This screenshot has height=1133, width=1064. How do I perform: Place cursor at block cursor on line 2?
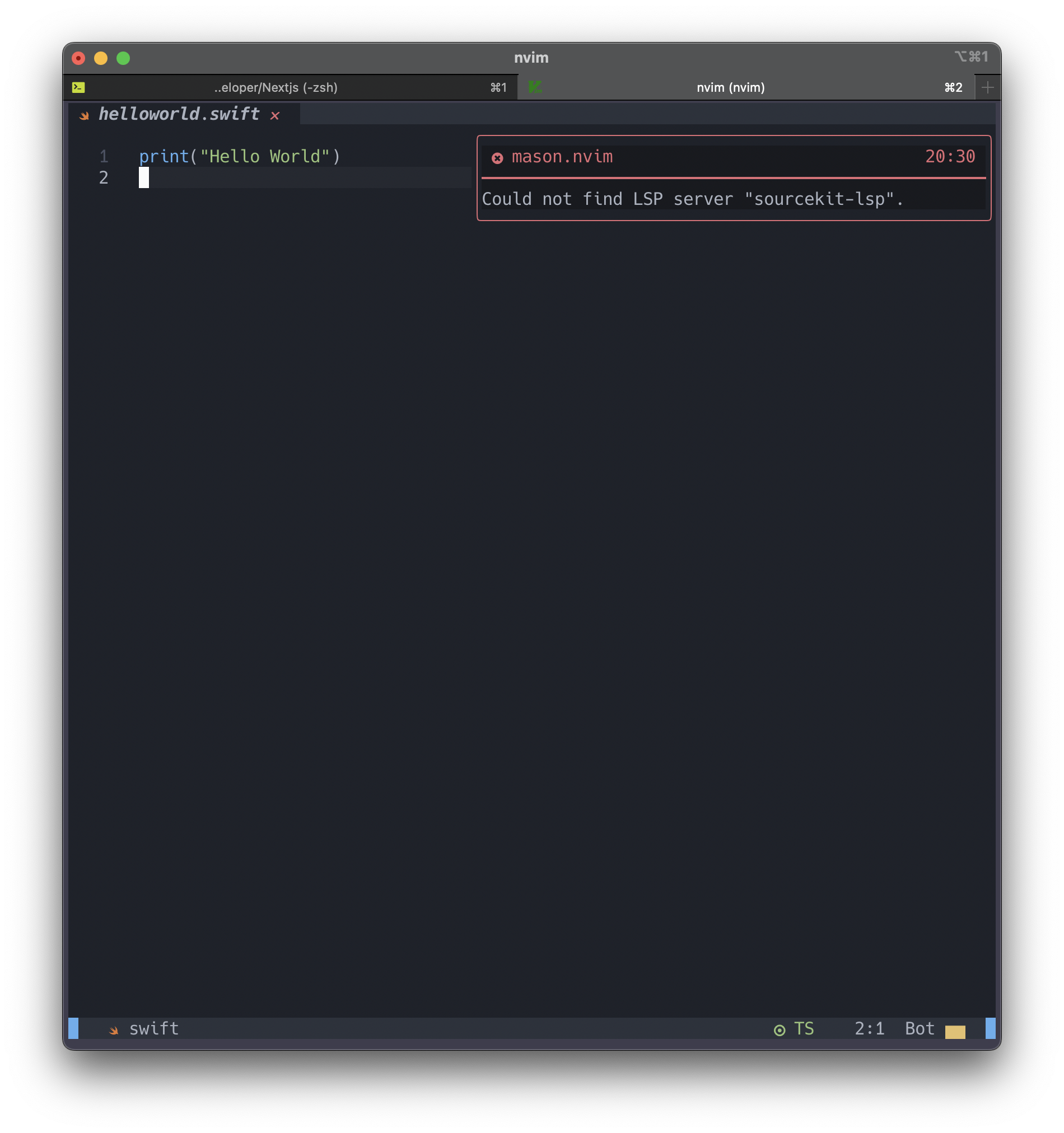point(144,178)
